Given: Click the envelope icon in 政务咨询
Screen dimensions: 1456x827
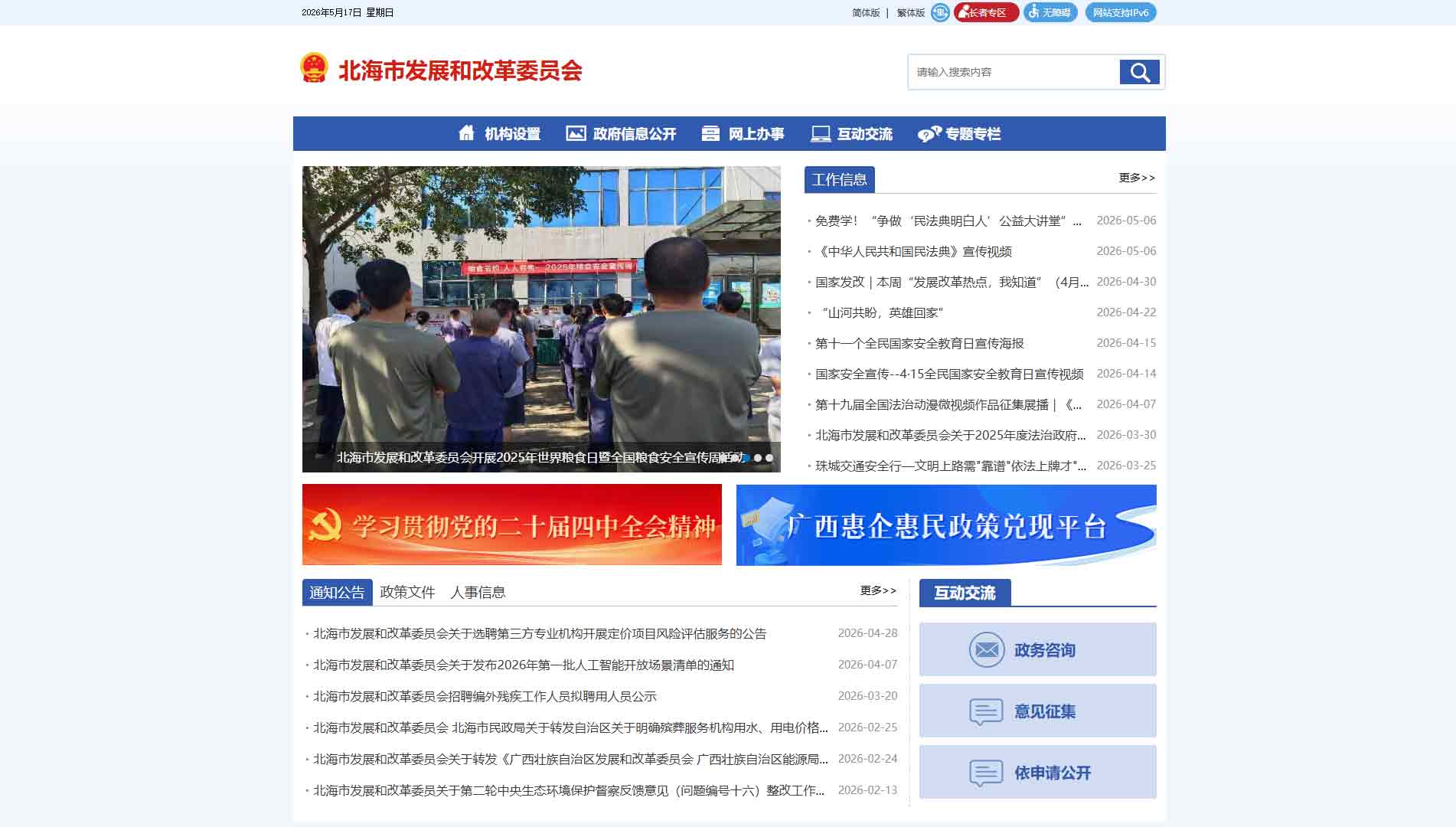Looking at the screenshot, I should [987, 649].
